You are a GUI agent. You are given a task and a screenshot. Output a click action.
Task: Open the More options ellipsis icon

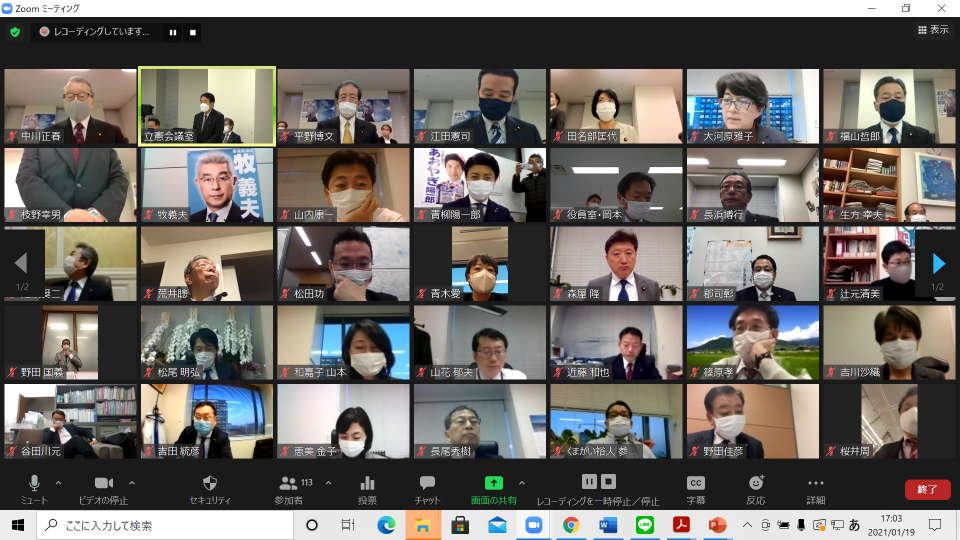coord(816,483)
